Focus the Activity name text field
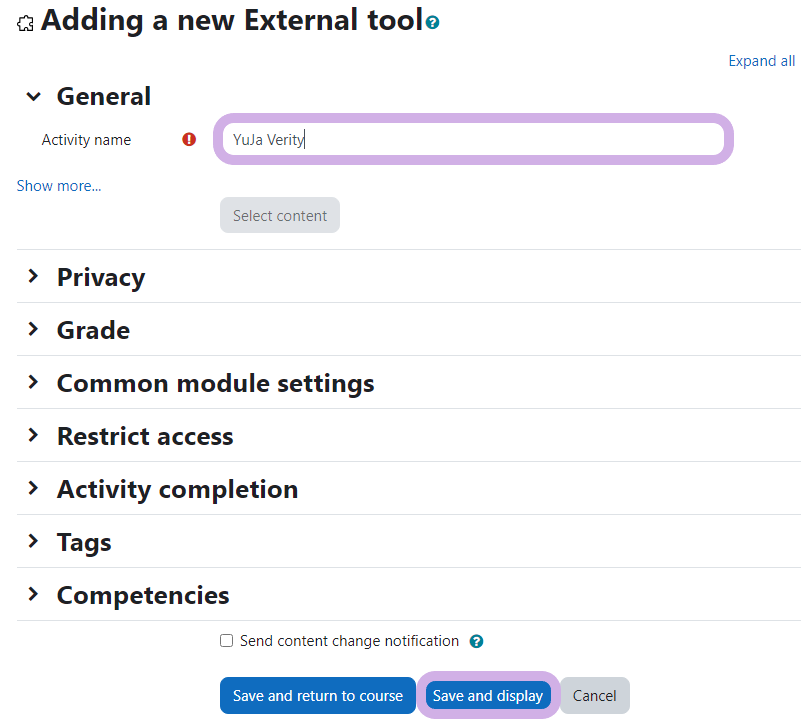811x719 pixels. click(x=472, y=140)
